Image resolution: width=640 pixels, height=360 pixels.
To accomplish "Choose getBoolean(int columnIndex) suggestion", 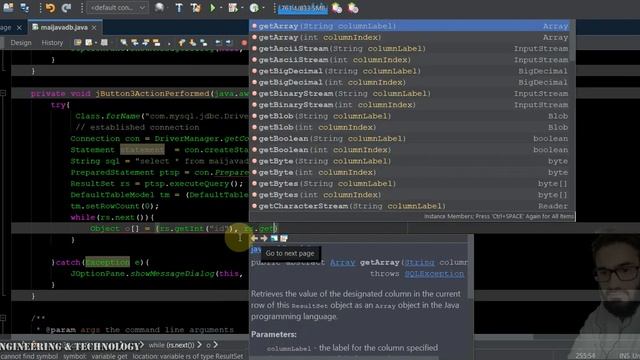I will tap(409, 150).
